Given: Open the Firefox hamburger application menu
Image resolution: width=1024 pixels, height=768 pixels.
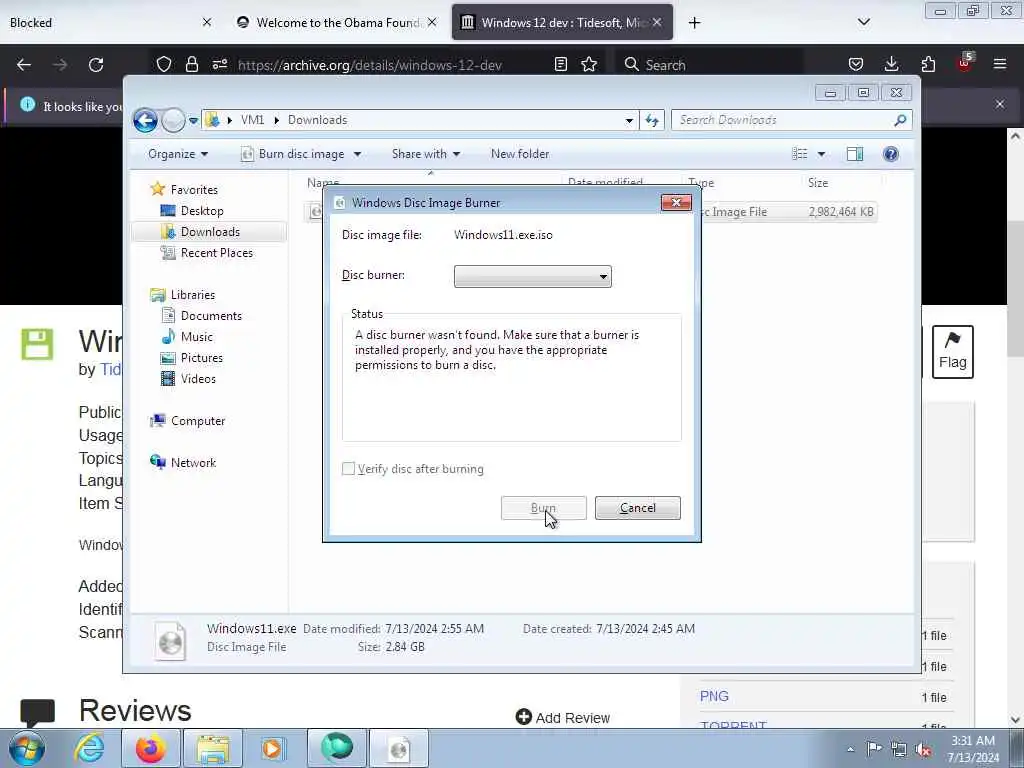Looking at the screenshot, I should [x=1000, y=64].
